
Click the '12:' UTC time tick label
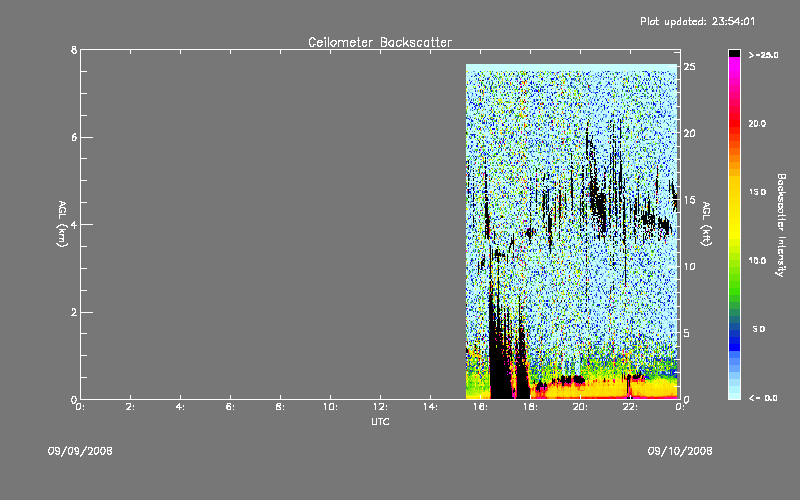(x=380, y=407)
